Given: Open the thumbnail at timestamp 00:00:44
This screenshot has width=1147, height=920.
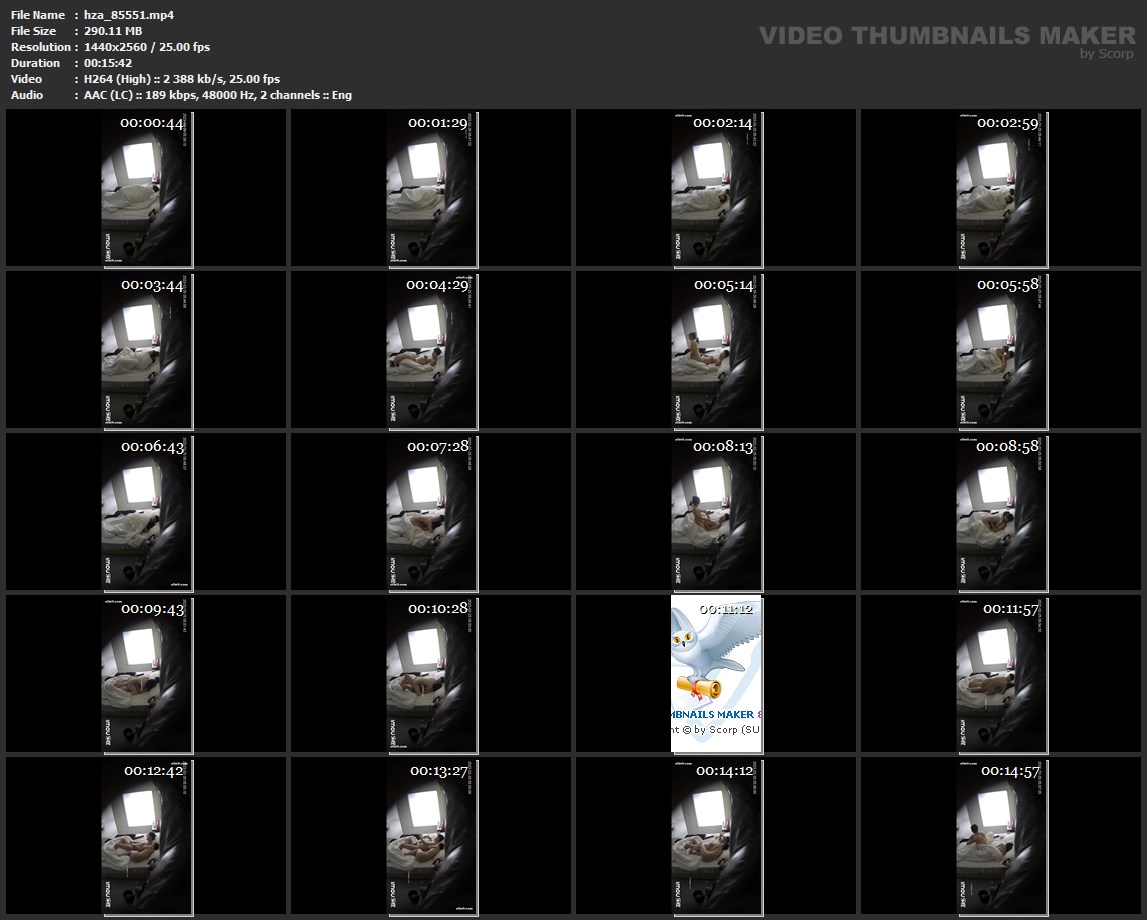Looking at the screenshot, I should pyautogui.click(x=146, y=188).
